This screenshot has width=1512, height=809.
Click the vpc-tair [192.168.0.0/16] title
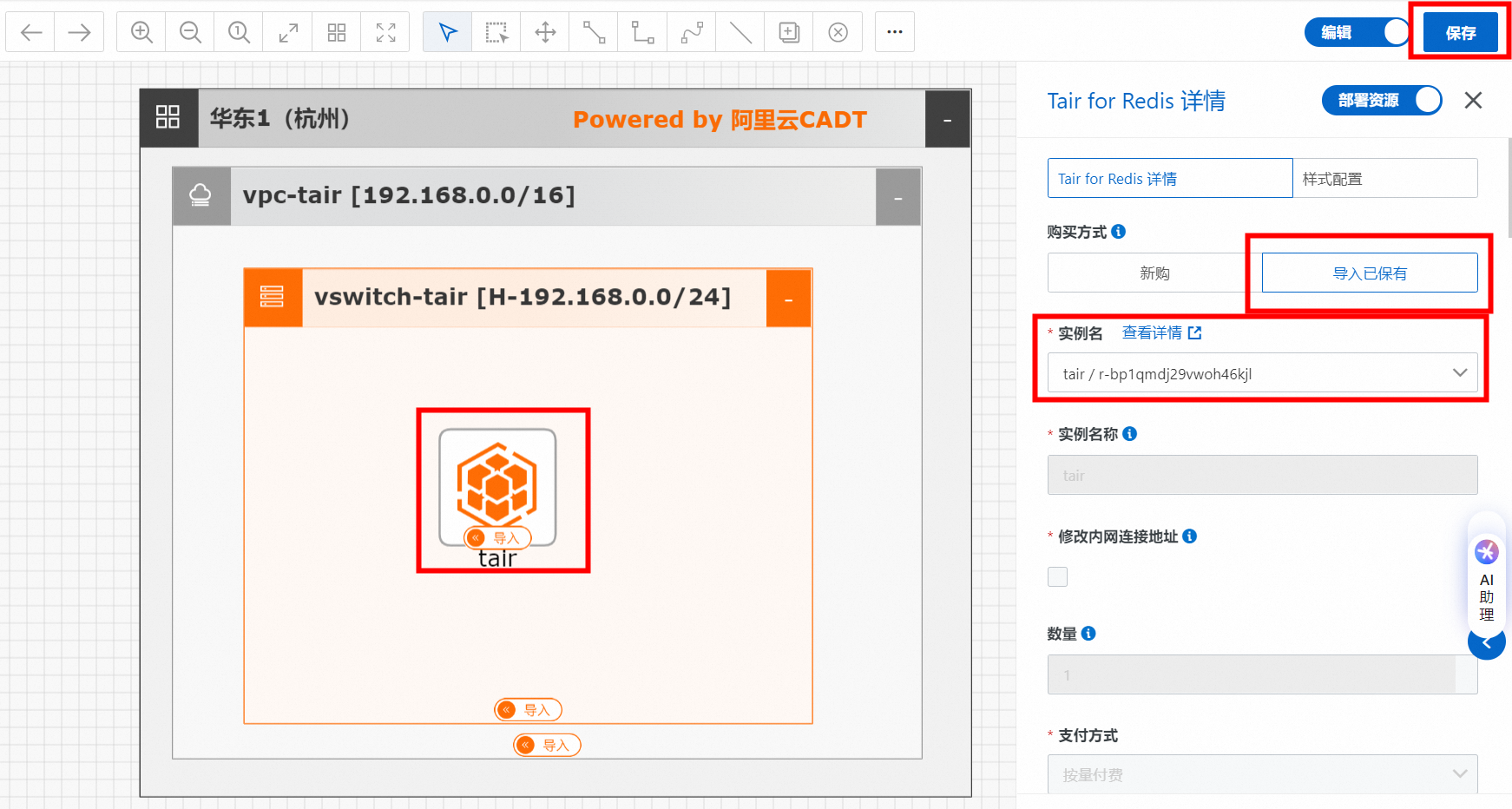(x=409, y=195)
